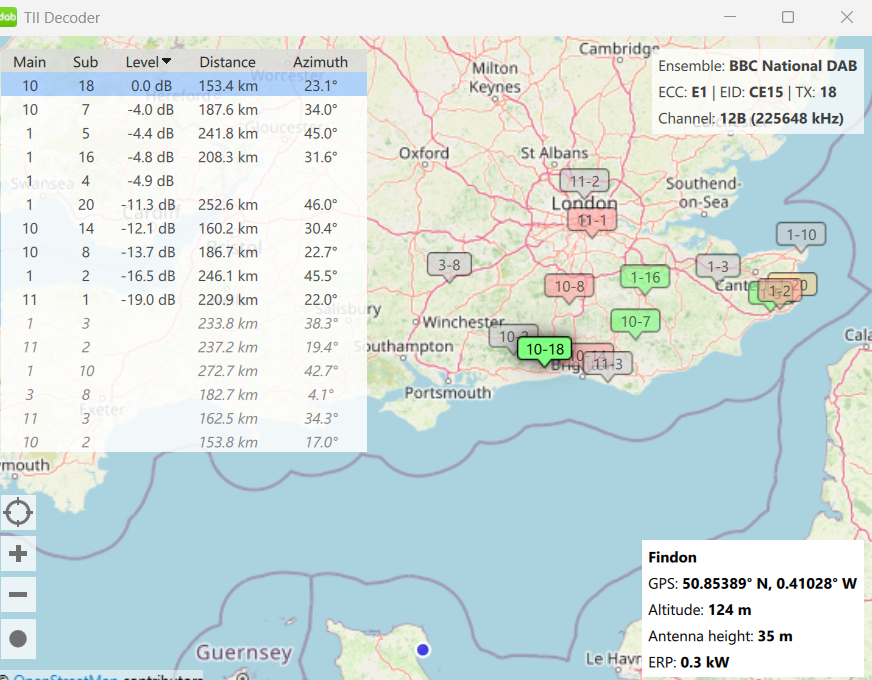
Task: Click the Antenna height 35 m value
Action: [x=775, y=636]
